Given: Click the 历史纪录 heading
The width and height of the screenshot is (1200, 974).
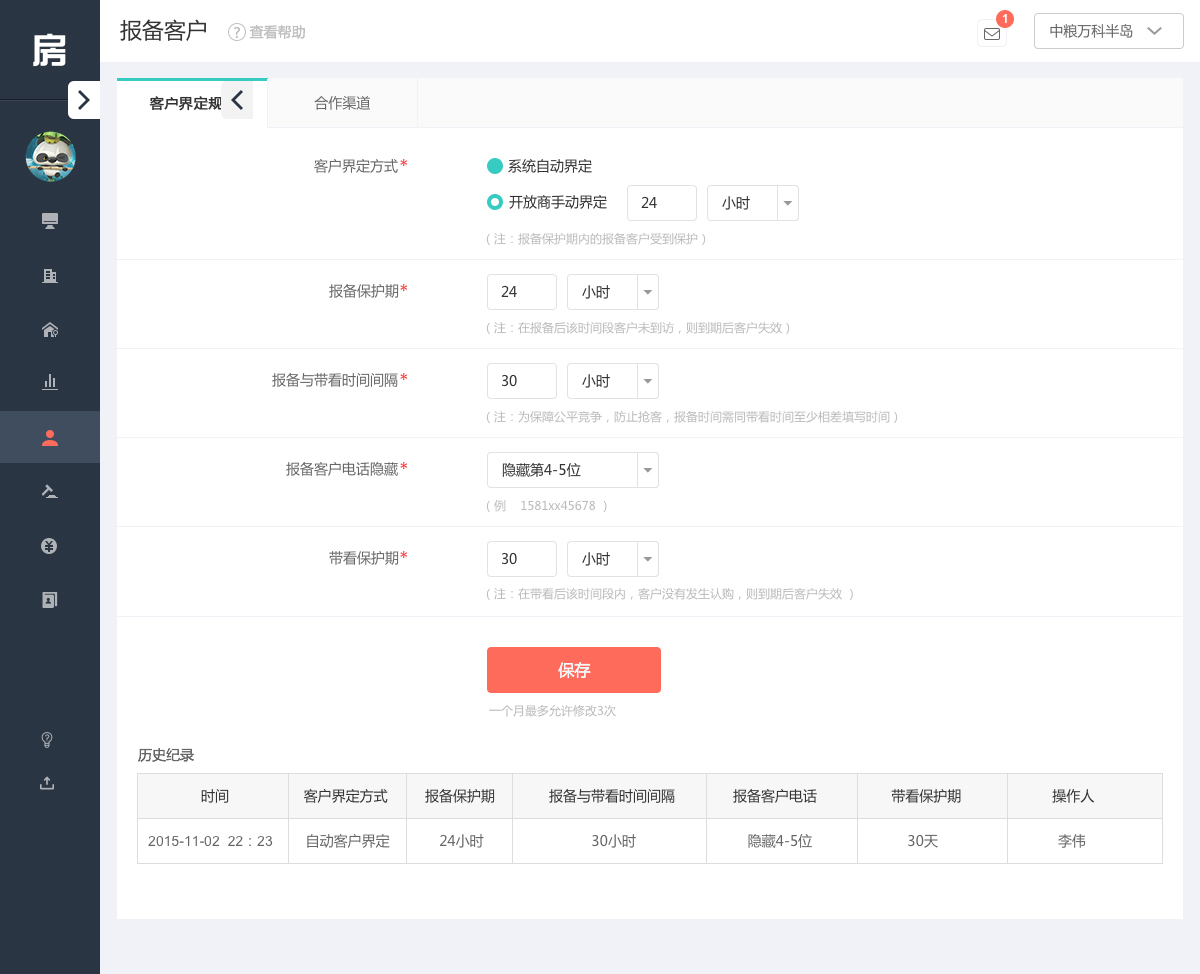Looking at the screenshot, I should point(166,755).
